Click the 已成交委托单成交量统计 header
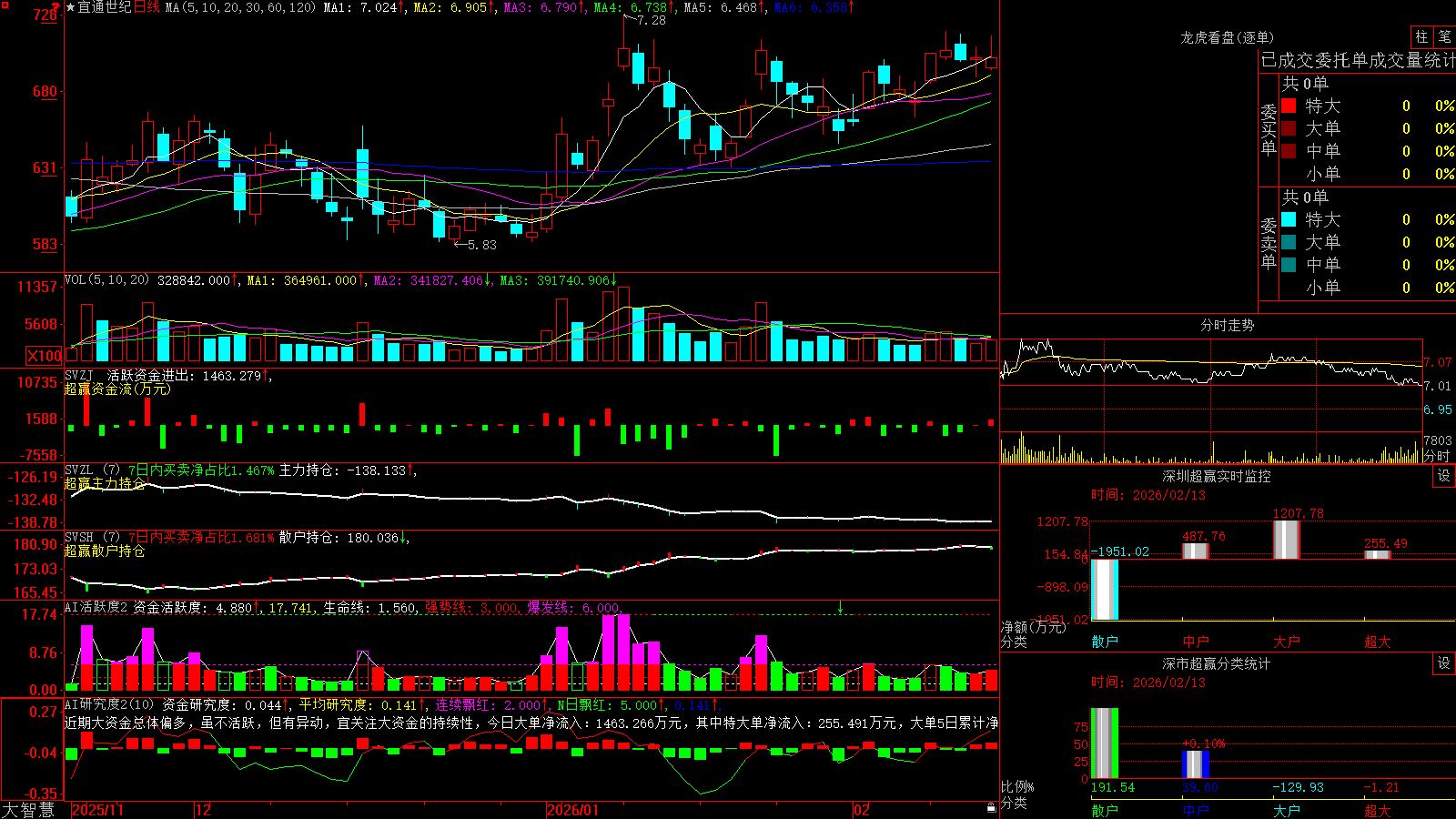1456x819 pixels. 1358,60
